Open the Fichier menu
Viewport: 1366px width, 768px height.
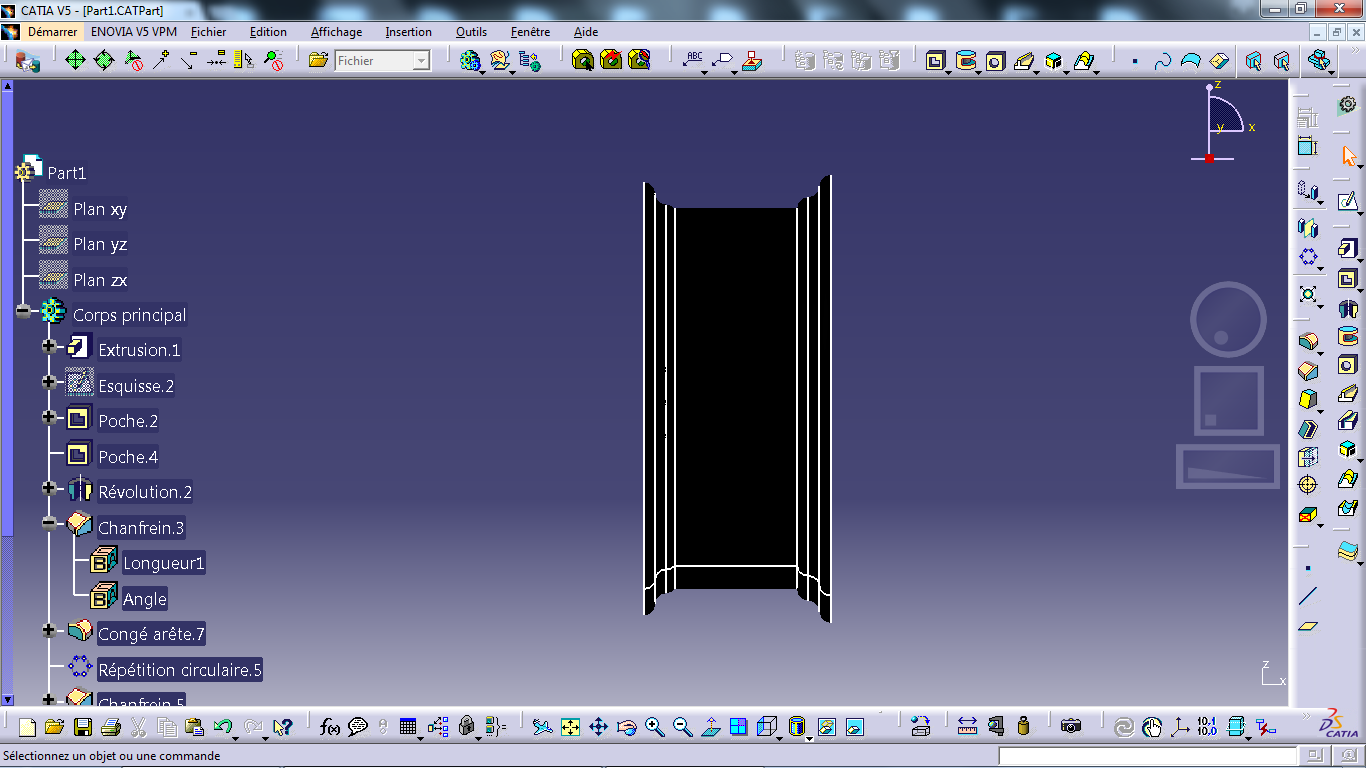(208, 32)
